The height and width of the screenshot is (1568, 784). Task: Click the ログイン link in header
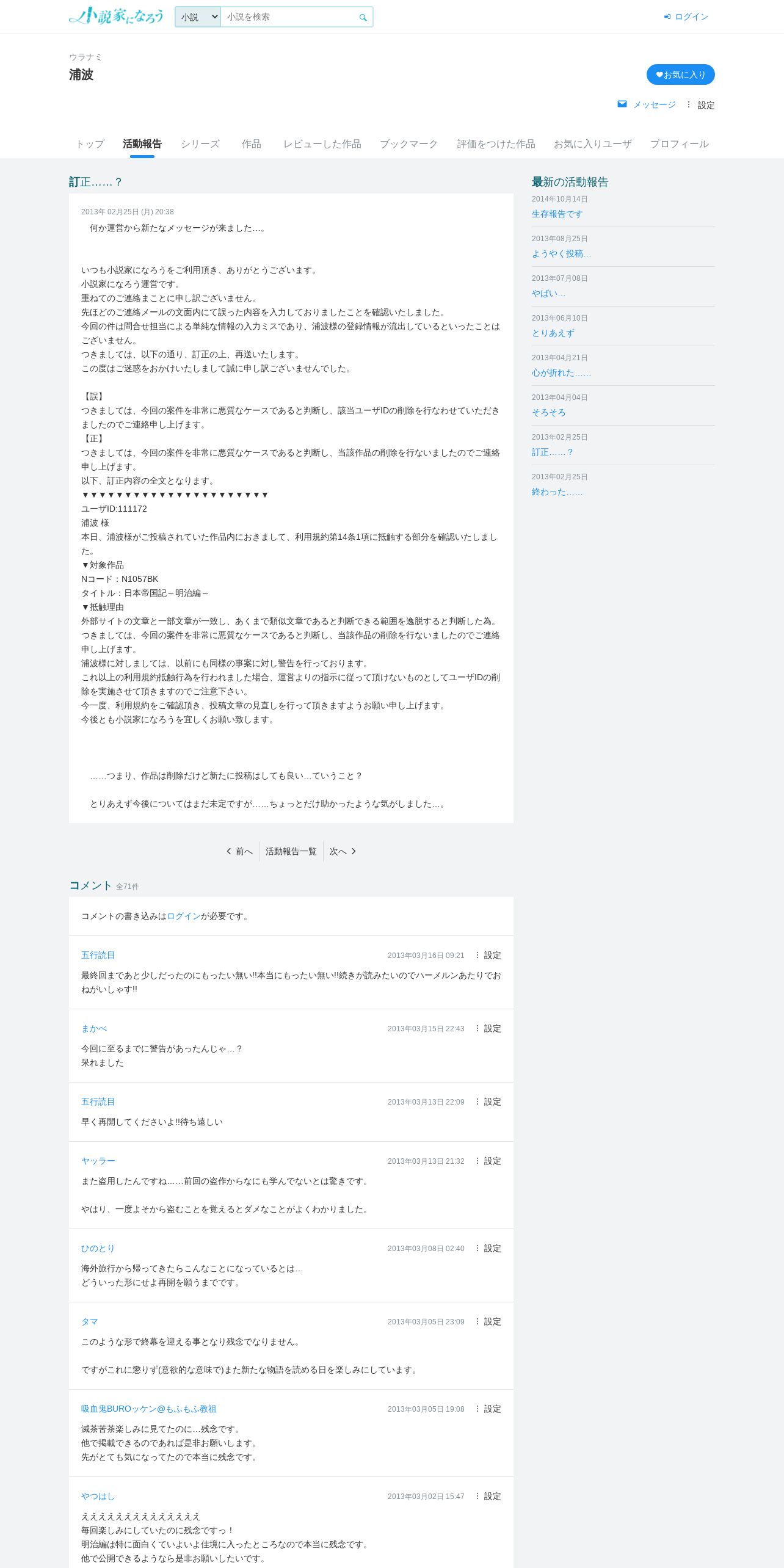coord(691,16)
